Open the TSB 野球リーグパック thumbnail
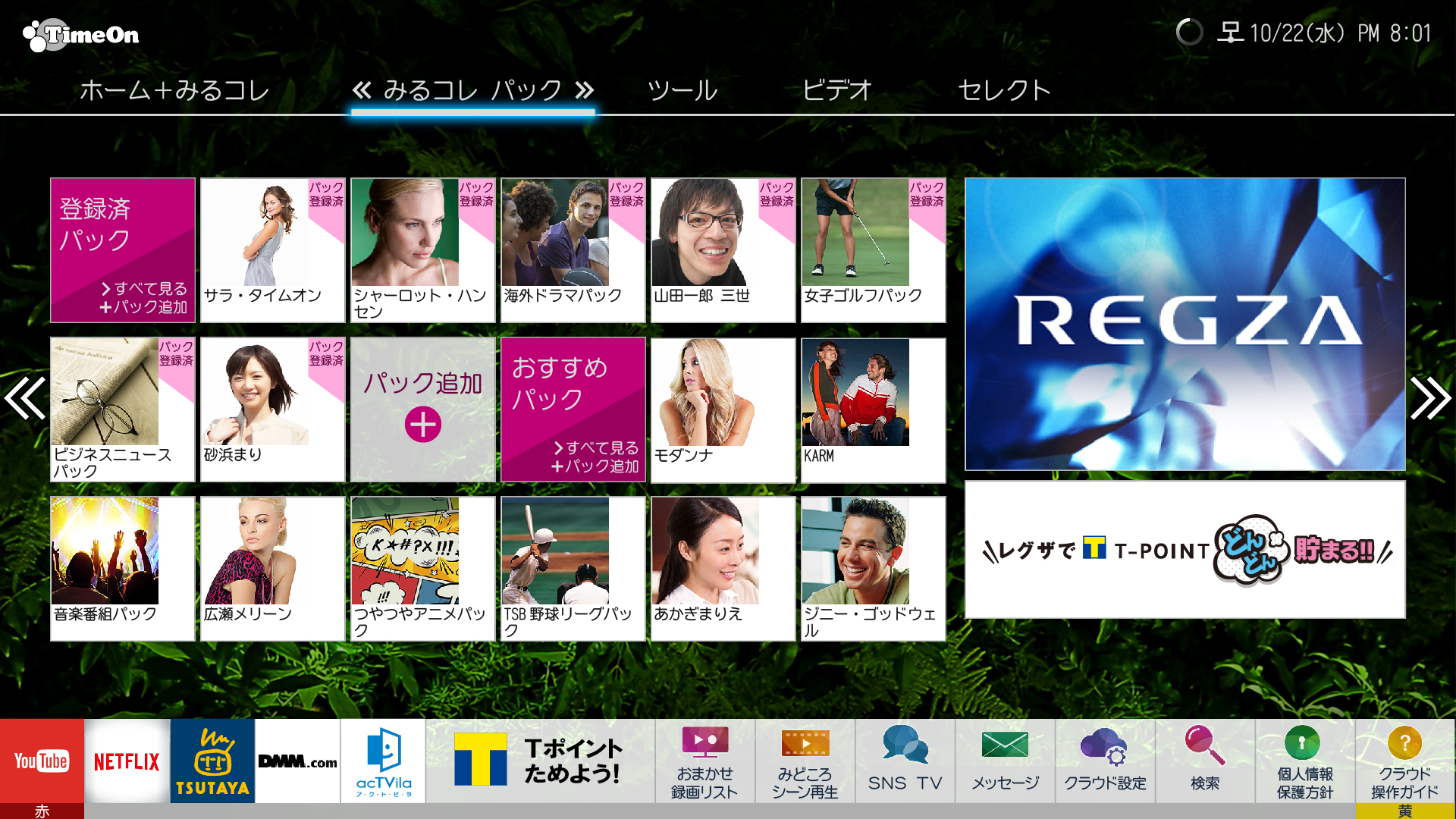Image resolution: width=1456 pixels, height=819 pixels. (573, 569)
